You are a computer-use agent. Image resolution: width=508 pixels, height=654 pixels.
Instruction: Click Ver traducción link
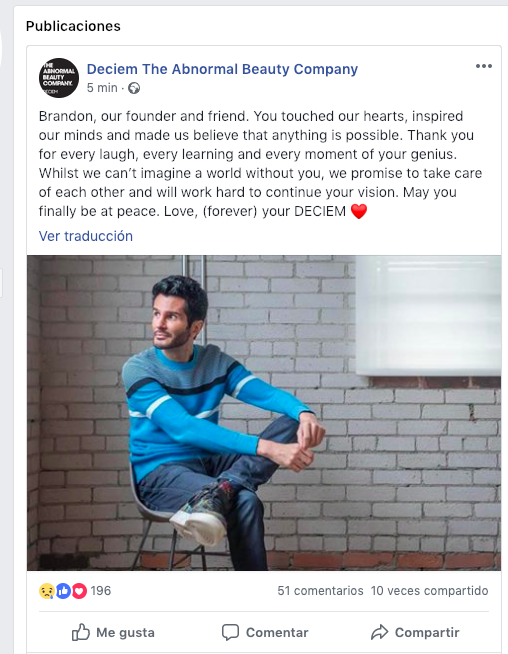pos(86,236)
